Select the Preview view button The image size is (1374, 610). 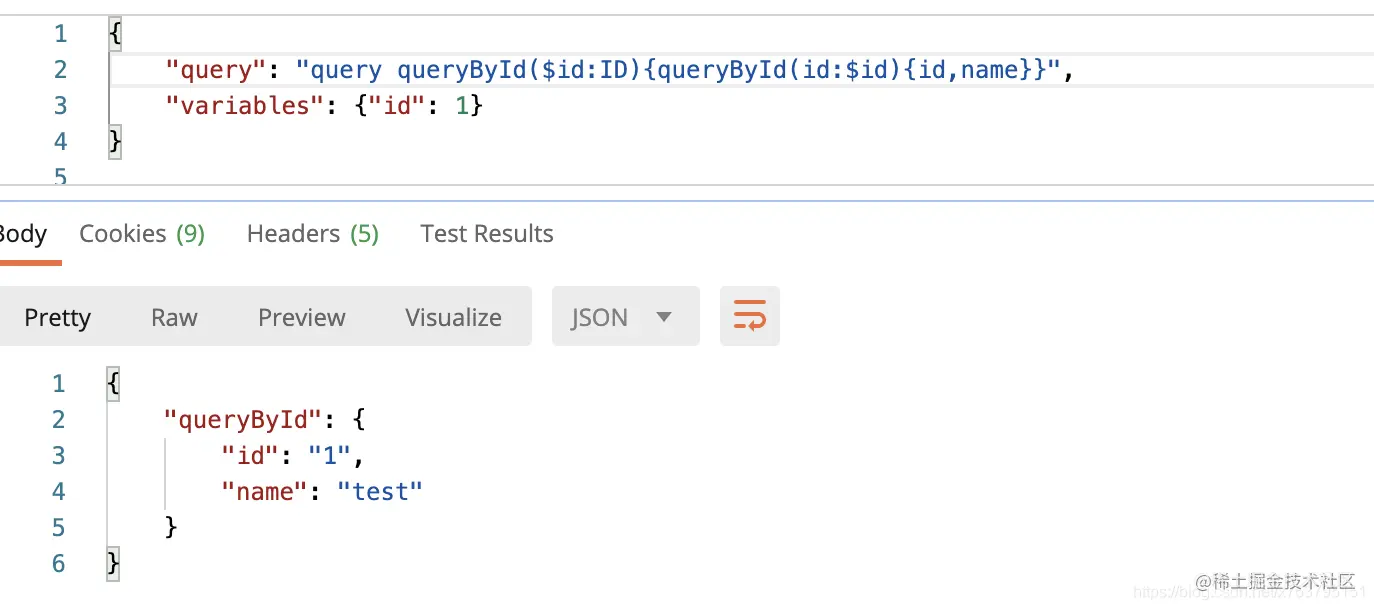point(302,317)
